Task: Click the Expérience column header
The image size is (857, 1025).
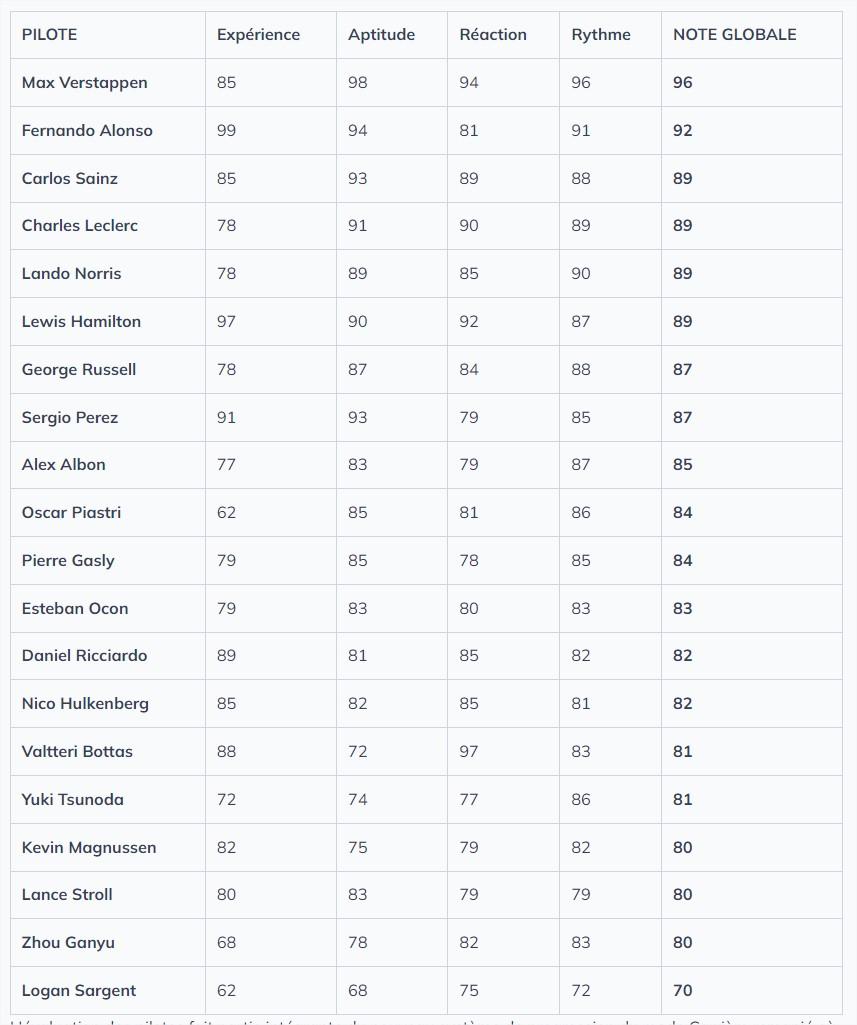Action: point(258,35)
